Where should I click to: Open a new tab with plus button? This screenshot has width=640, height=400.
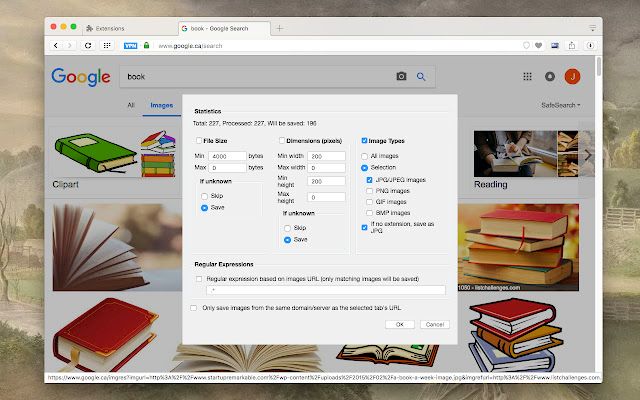tap(280, 28)
